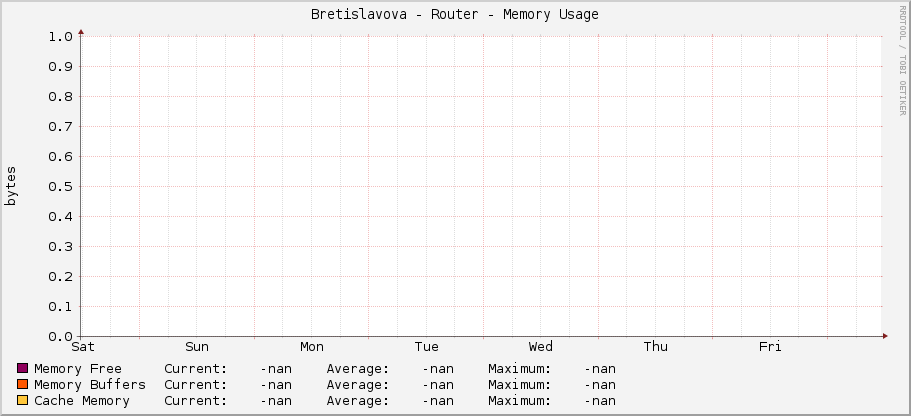
Task: Click the 'Thu' x-axis label
Action: (x=655, y=347)
